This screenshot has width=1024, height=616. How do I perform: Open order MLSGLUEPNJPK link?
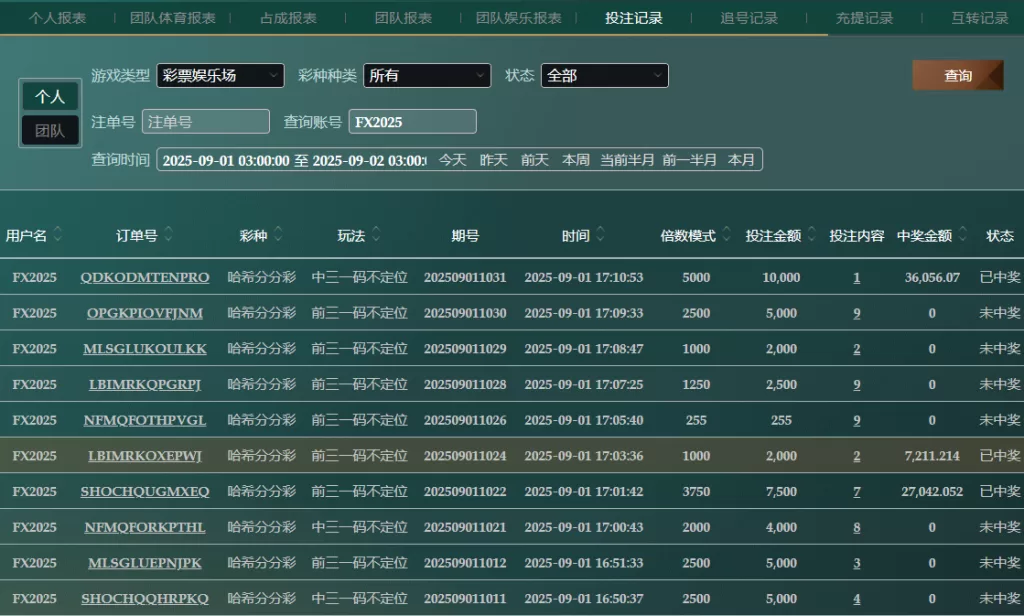(x=145, y=563)
